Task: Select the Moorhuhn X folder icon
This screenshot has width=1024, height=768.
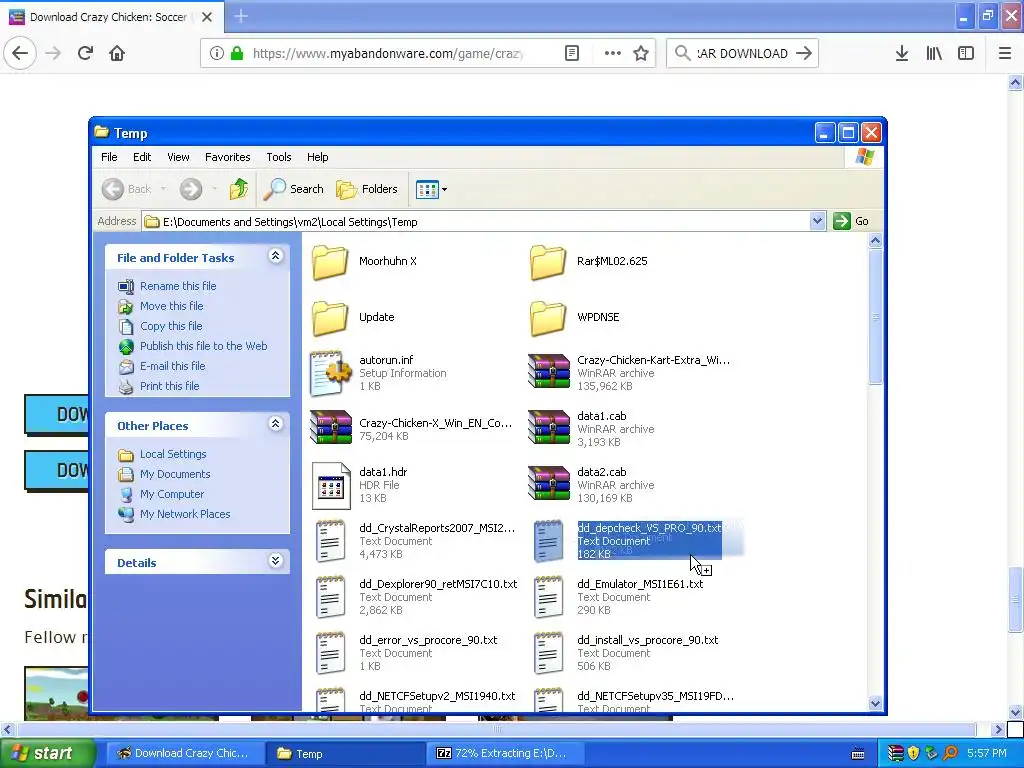Action: tap(330, 262)
